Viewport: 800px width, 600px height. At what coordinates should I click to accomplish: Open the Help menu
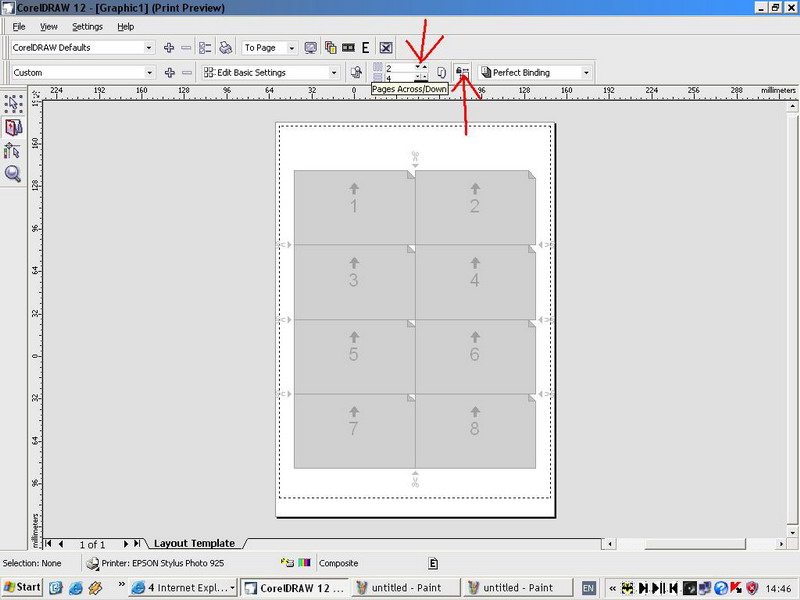(126, 27)
